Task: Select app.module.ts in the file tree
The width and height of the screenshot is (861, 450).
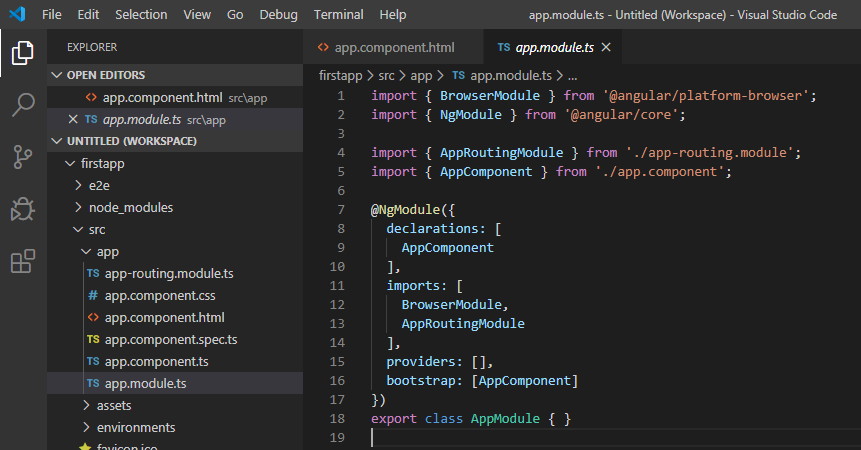Action: (x=175, y=383)
